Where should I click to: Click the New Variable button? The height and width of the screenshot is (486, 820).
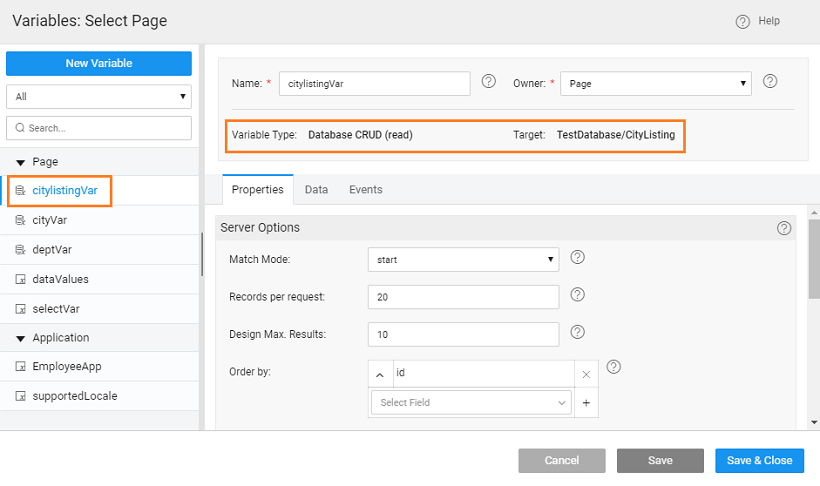(x=99, y=63)
